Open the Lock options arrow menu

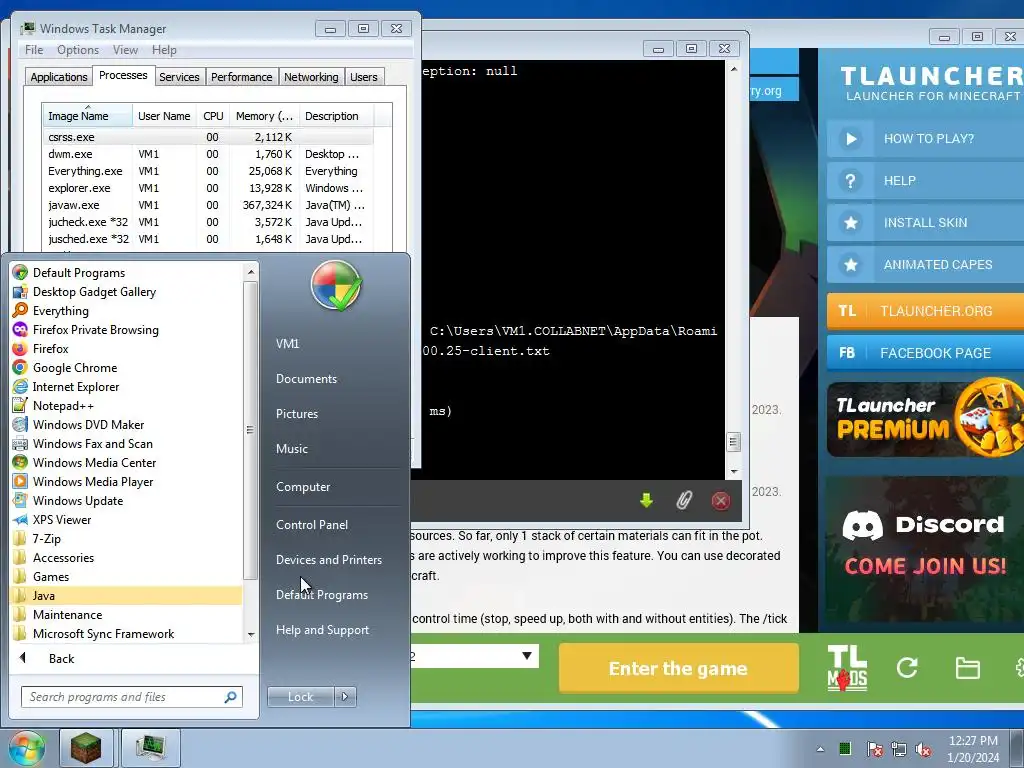coord(345,696)
